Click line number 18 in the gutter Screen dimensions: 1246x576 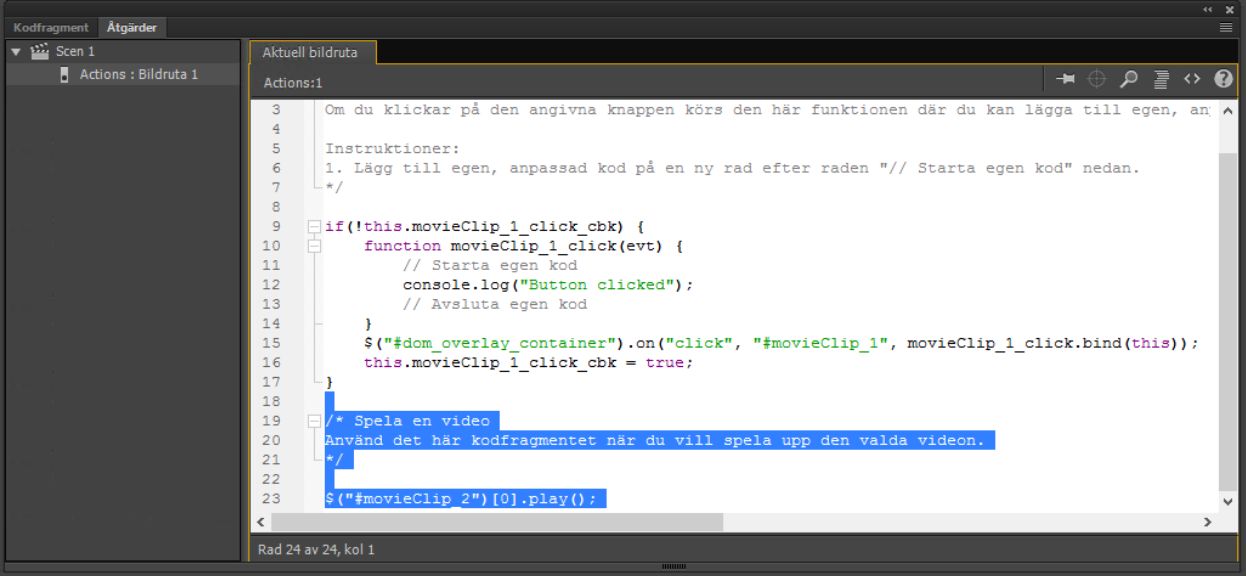pos(272,401)
